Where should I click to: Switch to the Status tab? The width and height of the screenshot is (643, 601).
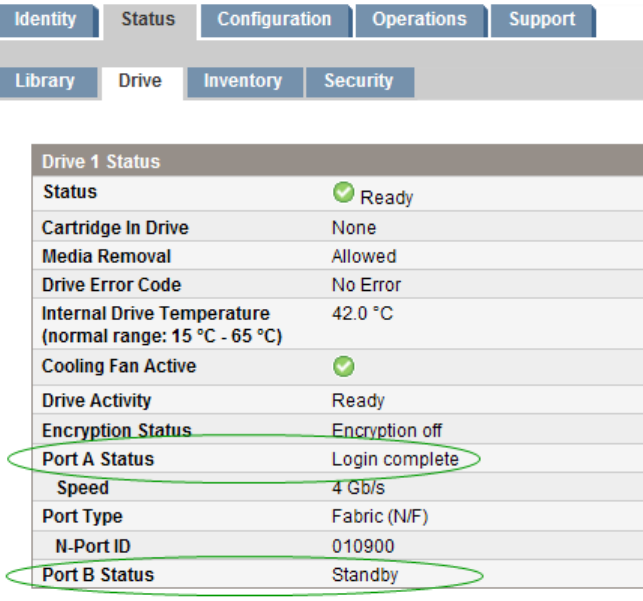tap(148, 19)
